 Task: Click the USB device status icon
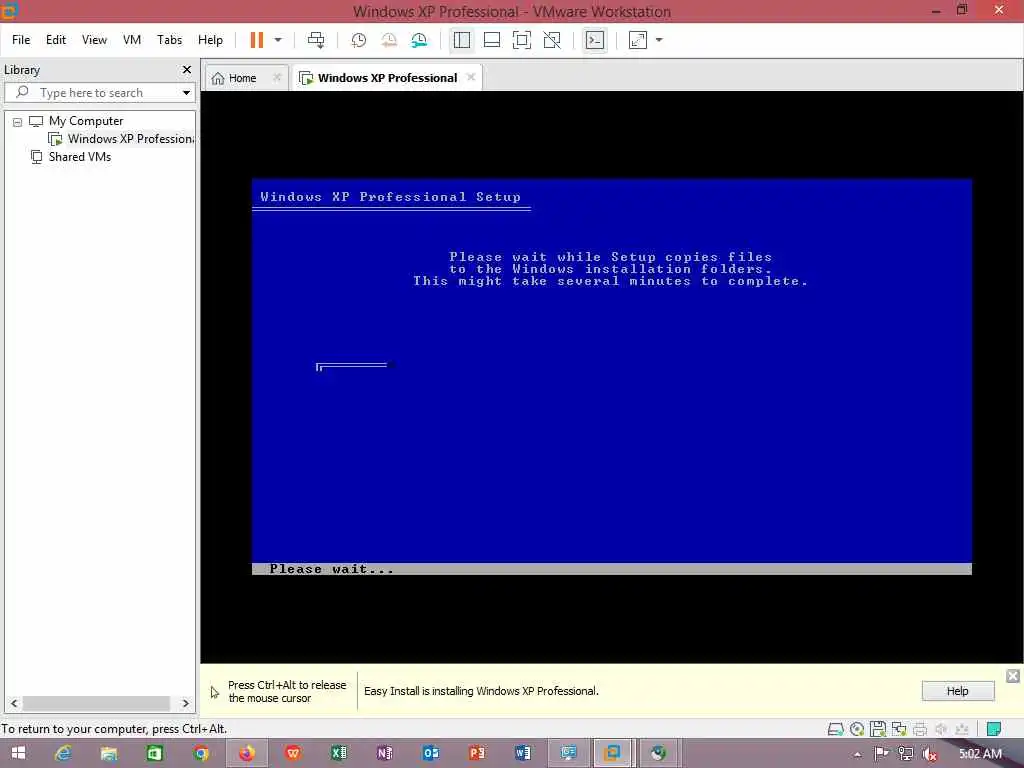tap(962, 729)
